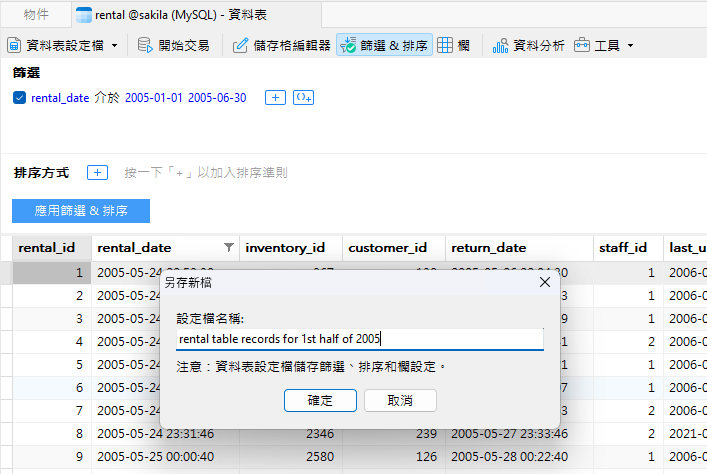
Task: Change the 介於 filter operator
Action: (107, 98)
